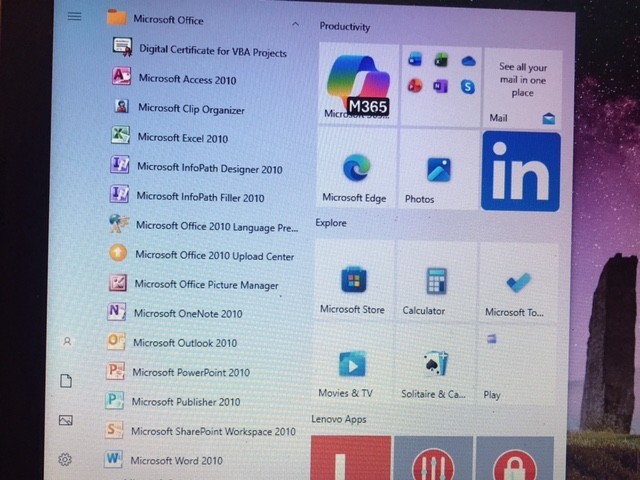Launch Microsoft Word 2010 icon
The image size is (640, 480).
pyautogui.click(x=113, y=459)
